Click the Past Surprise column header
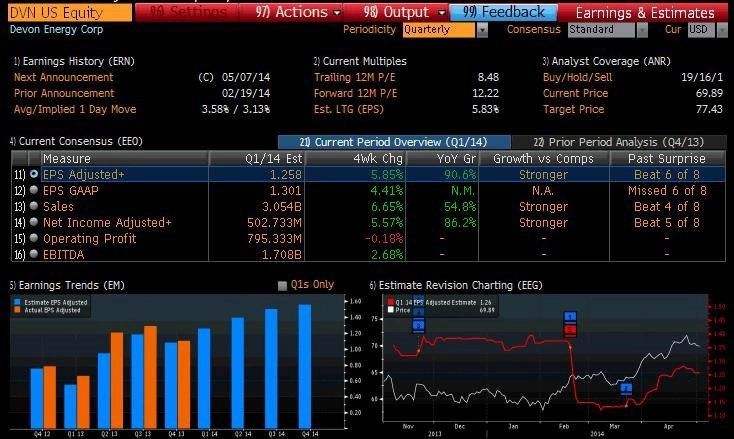This screenshot has height=439, width=734. (667, 159)
